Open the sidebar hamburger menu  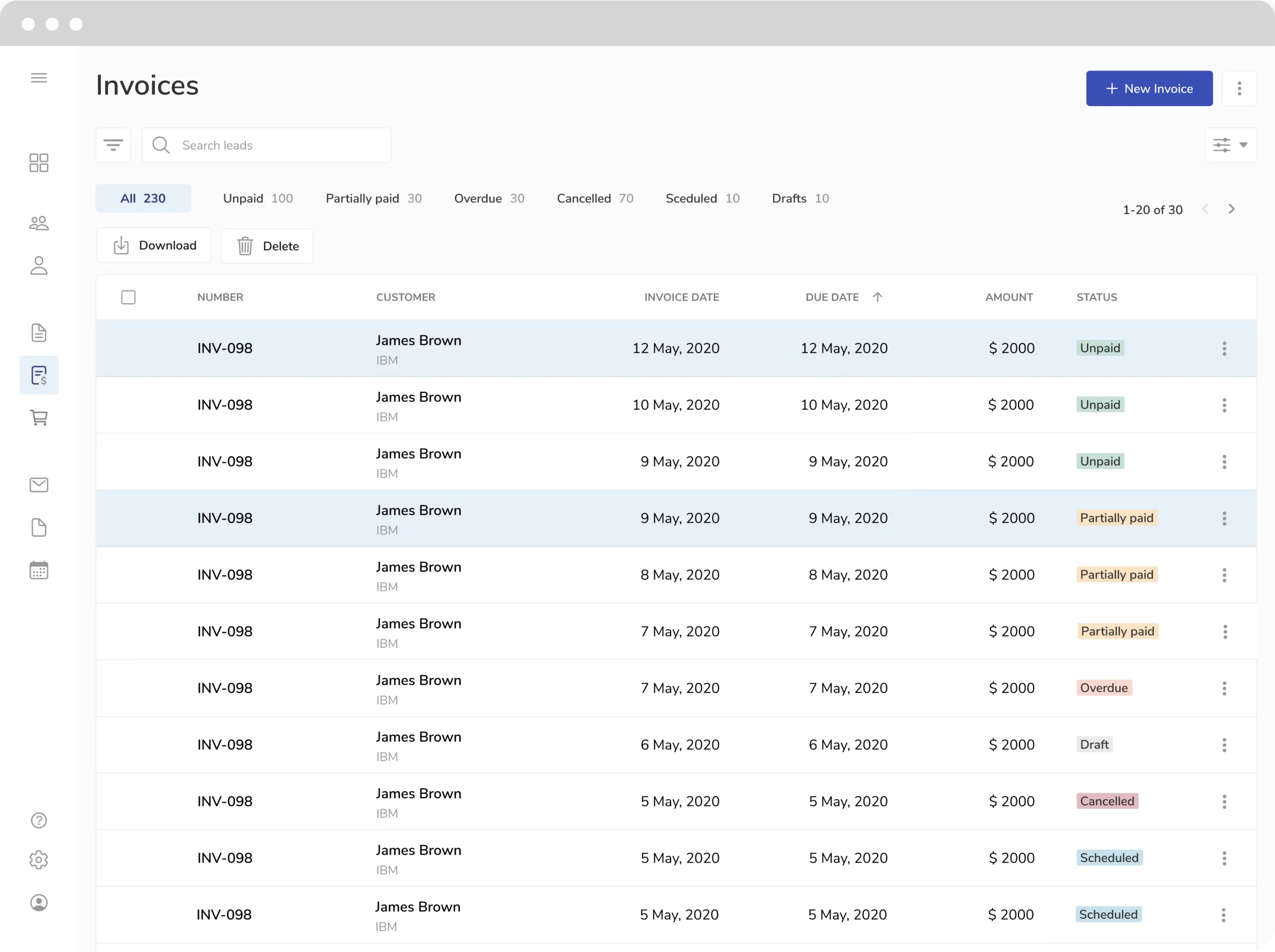pos(38,77)
